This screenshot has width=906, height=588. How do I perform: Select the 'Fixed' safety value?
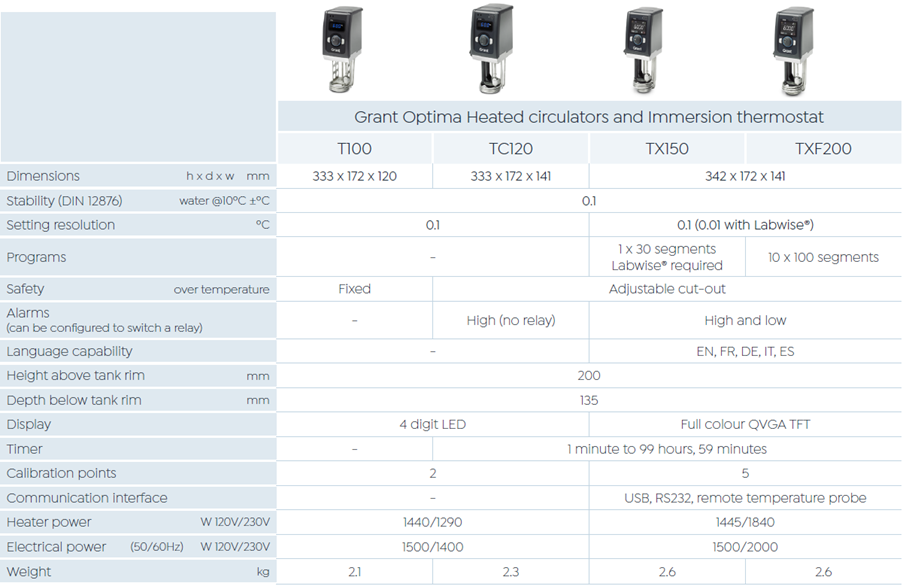pos(354,289)
